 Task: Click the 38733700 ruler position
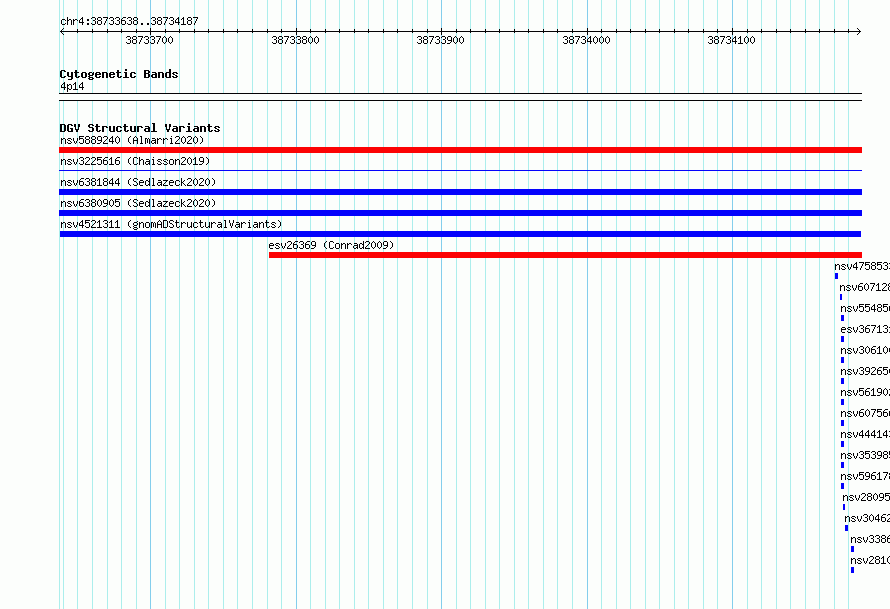(x=149, y=40)
